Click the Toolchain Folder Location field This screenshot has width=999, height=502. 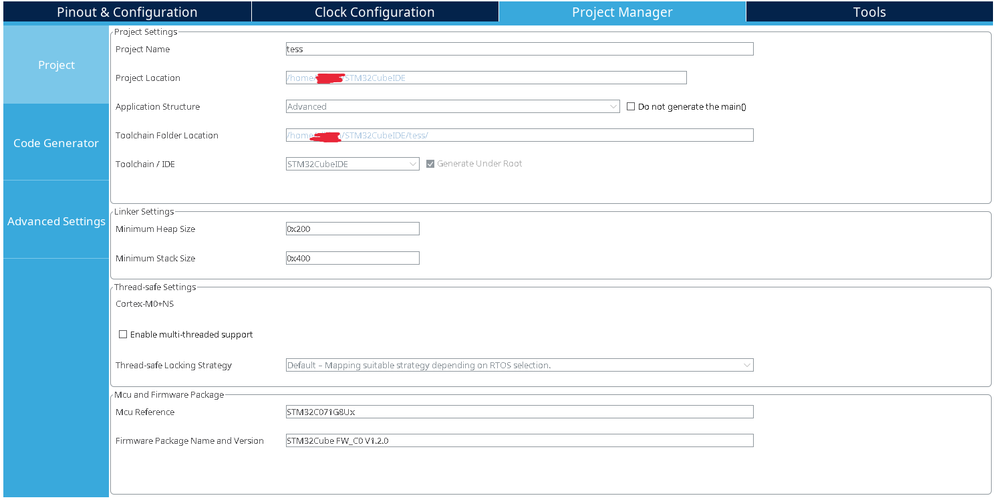coord(519,135)
